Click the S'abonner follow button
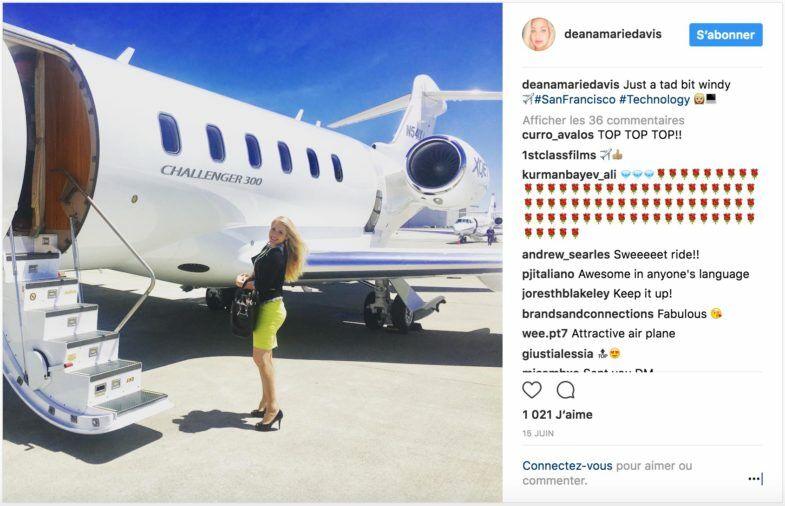Screen dimensions: 785x506 (x=725, y=35)
